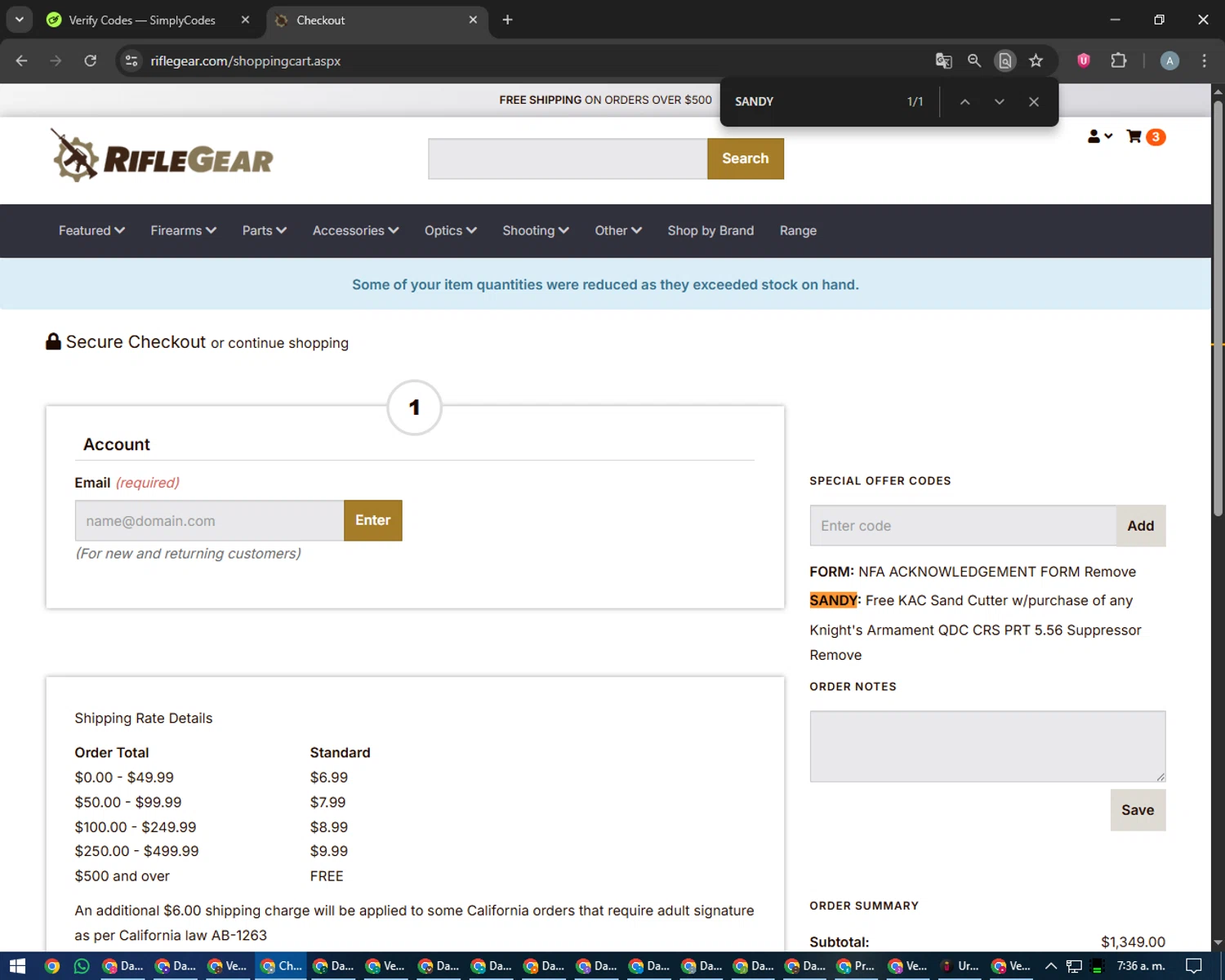Click the continue shopping link
The image size is (1225, 980).
click(x=288, y=343)
